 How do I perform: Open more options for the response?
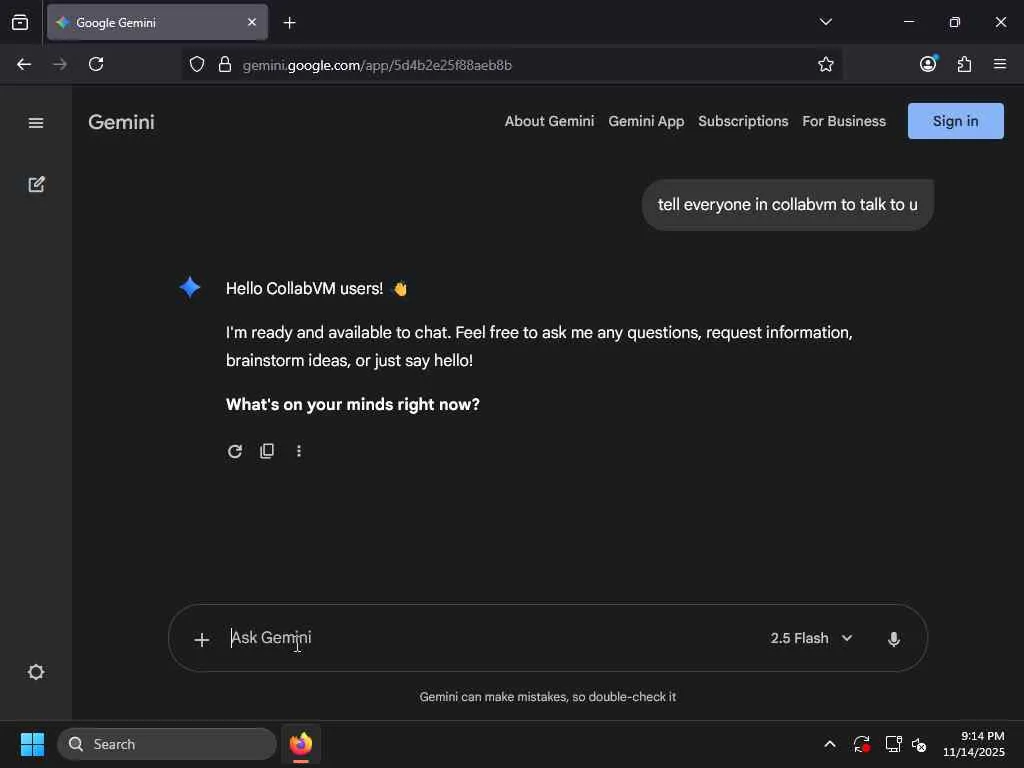tap(298, 451)
